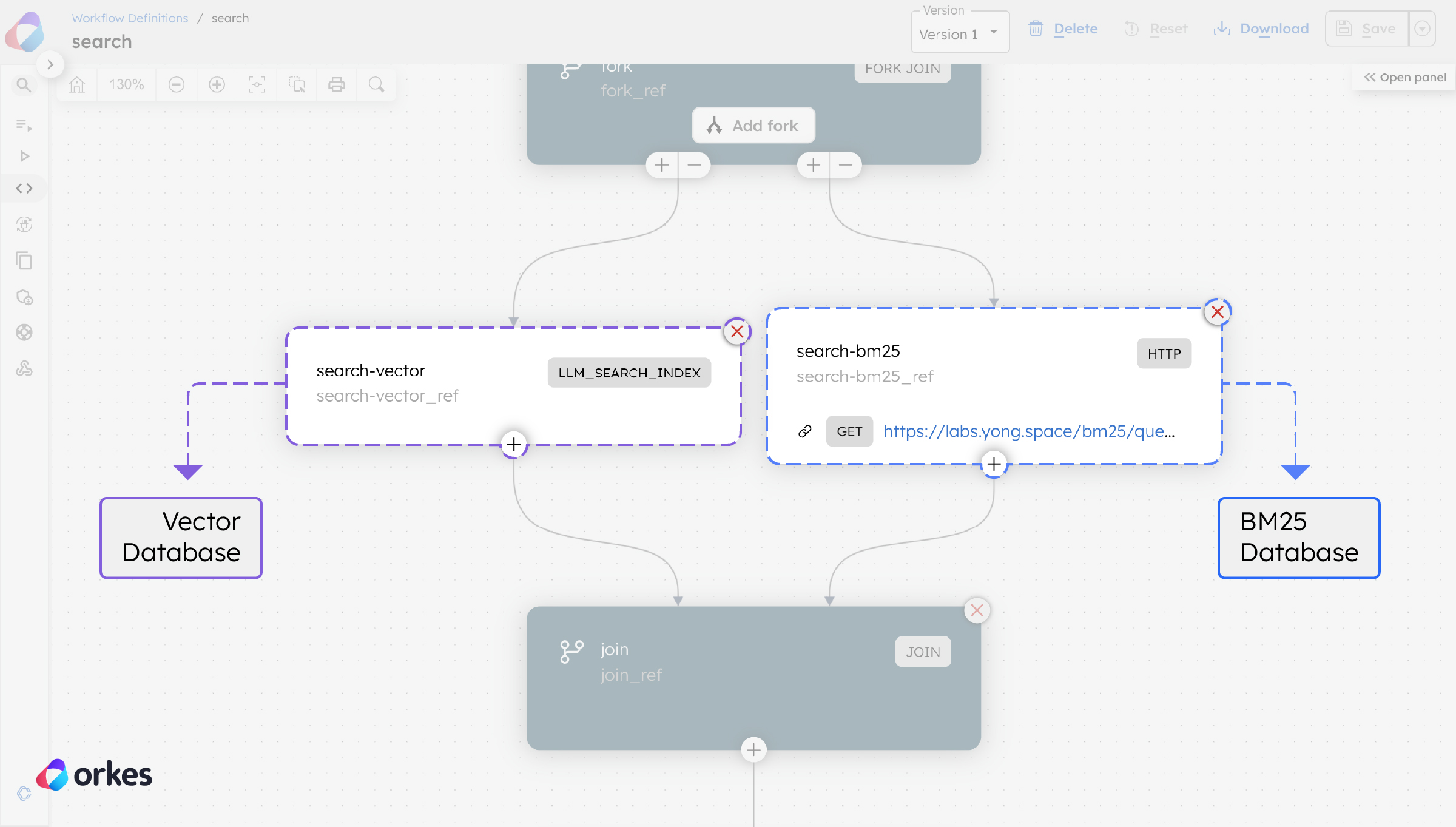
Task: Delete the join task via its X control
Action: coord(977,610)
